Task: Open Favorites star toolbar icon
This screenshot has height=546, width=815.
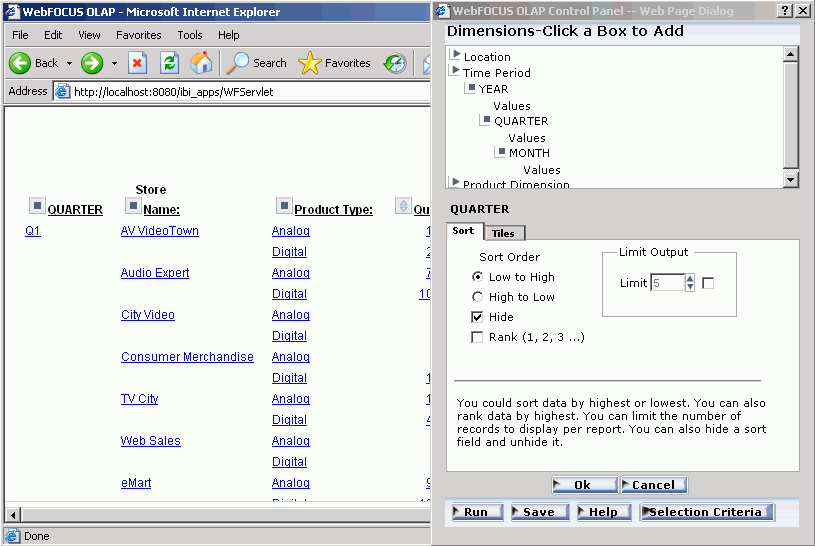Action: click(310, 63)
